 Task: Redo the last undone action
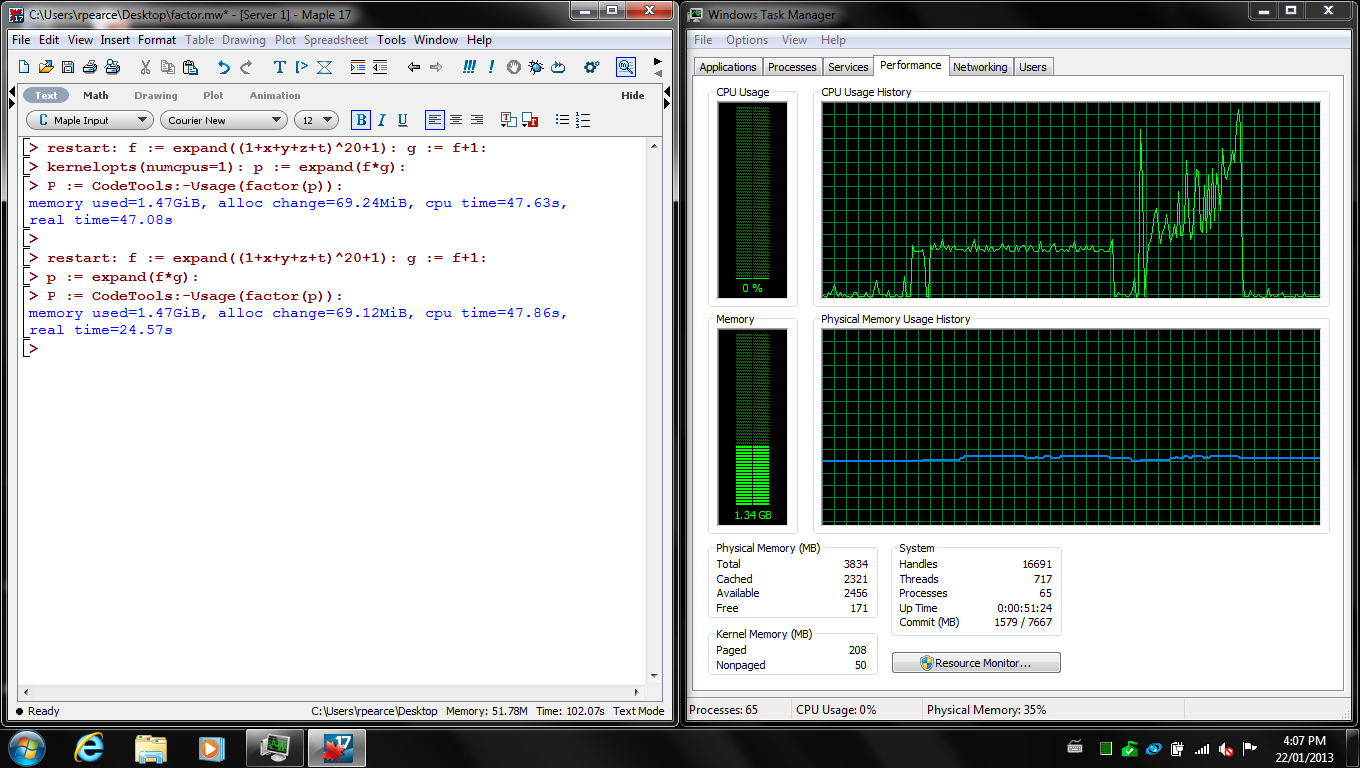coord(246,67)
